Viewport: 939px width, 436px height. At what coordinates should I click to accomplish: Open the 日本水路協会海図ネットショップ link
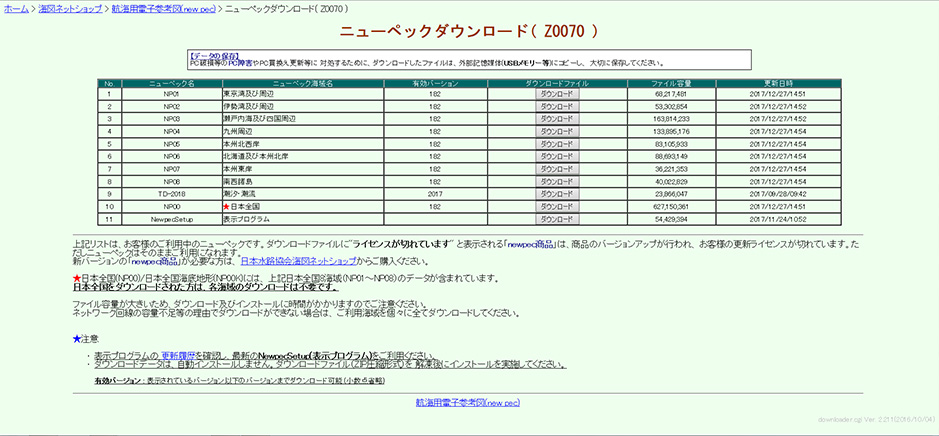pos(298,261)
